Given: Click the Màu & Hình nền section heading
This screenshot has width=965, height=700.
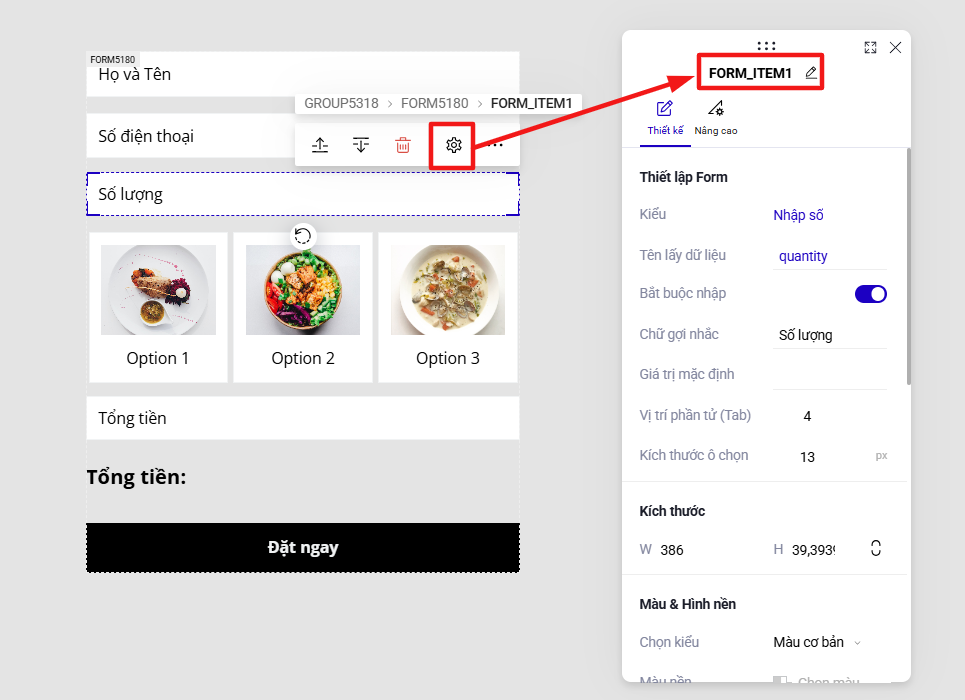Looking at the screenshot, I should click(687, 604).
